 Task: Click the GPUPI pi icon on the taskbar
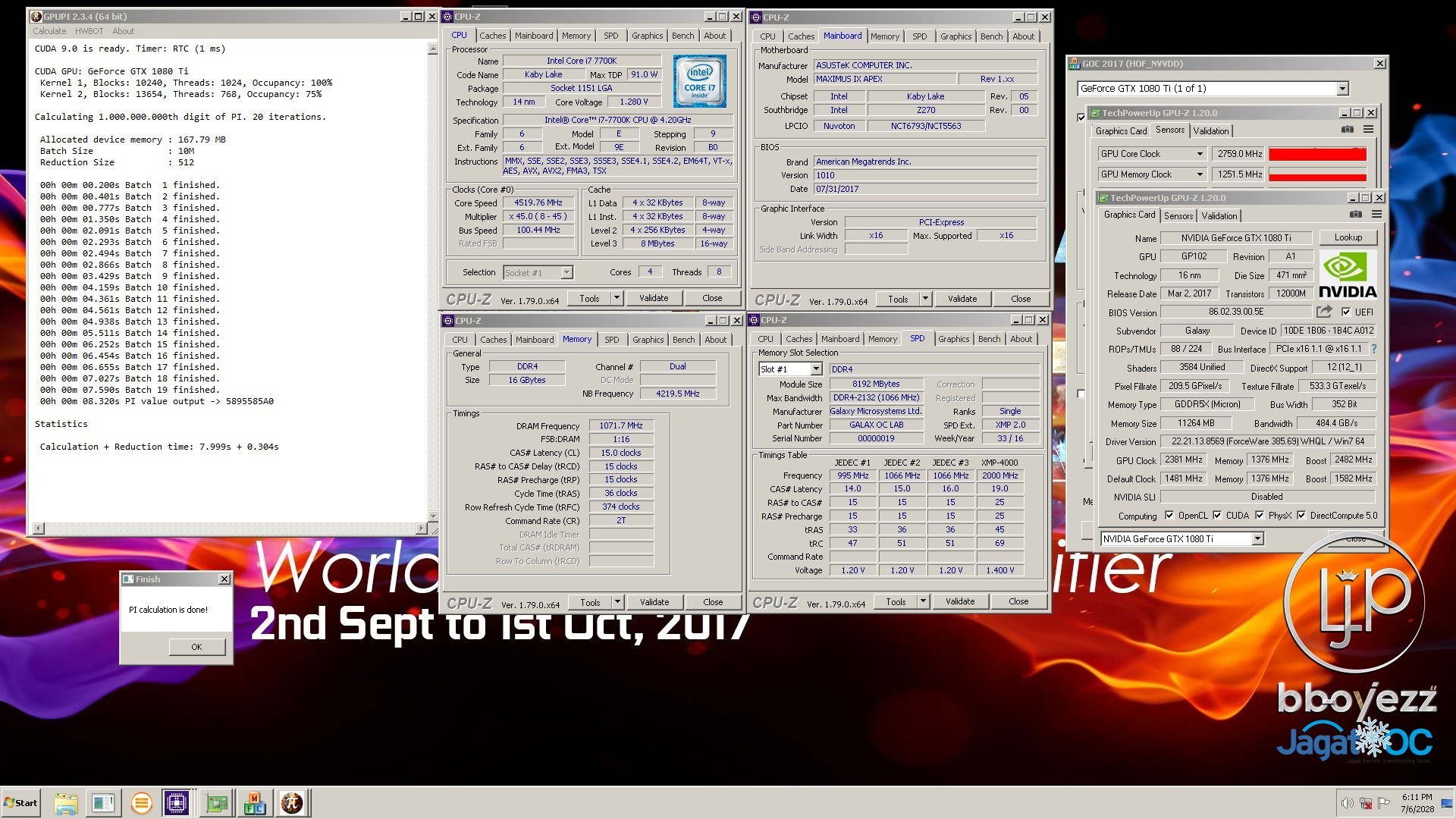292,802
